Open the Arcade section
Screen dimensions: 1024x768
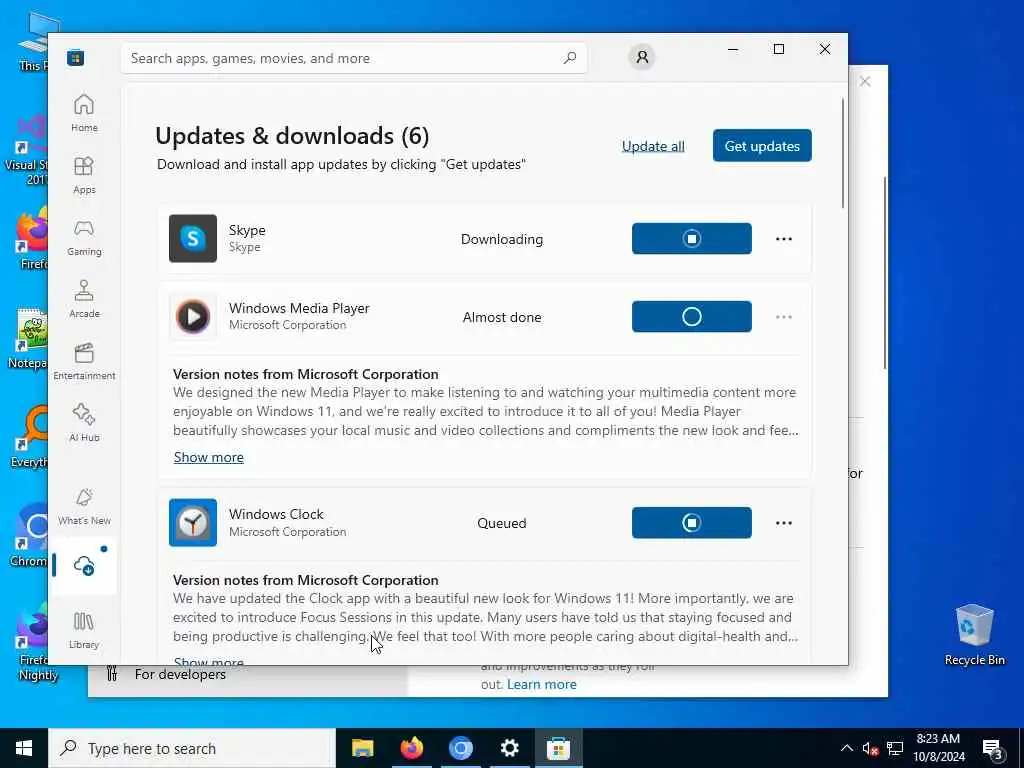(84, 299)
